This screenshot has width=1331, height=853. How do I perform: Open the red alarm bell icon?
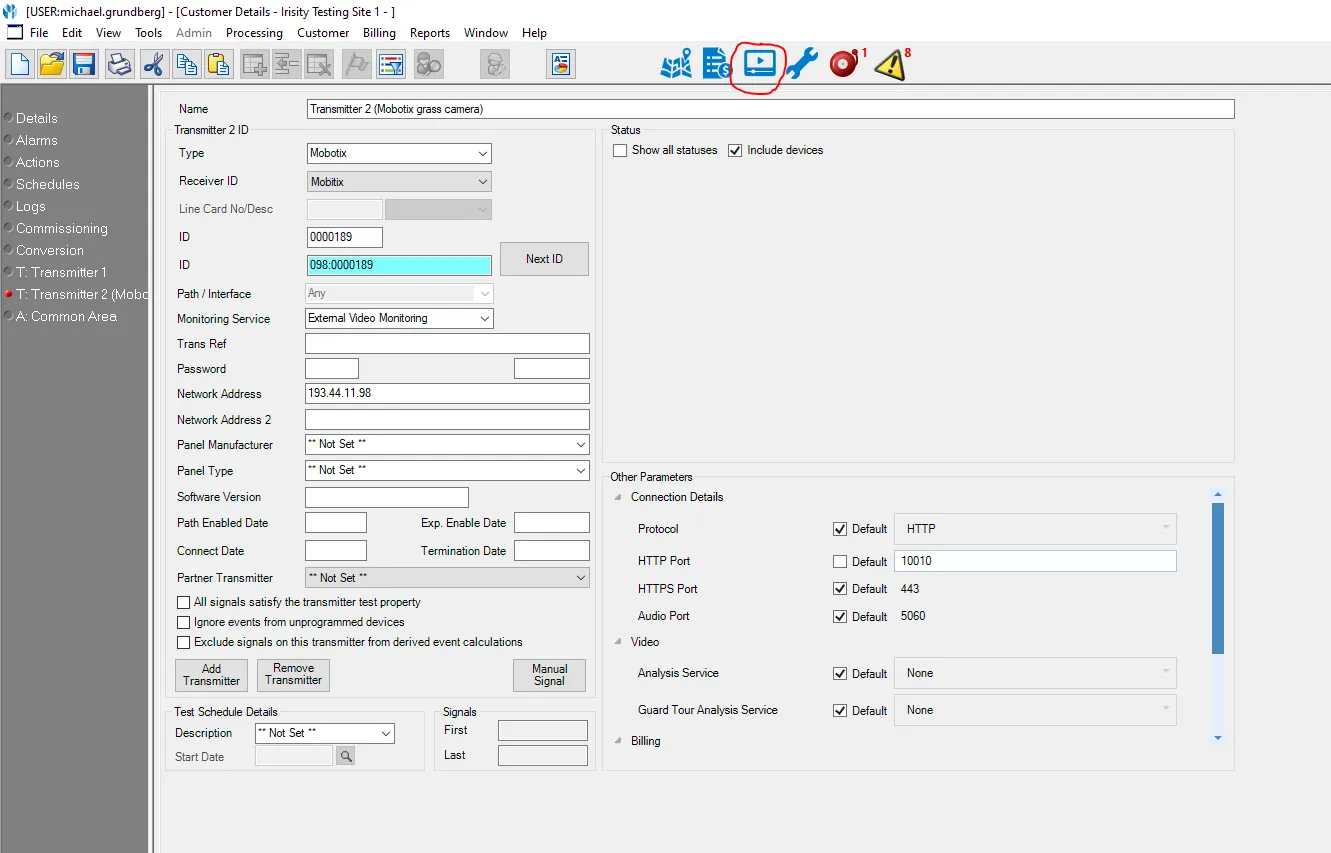(844, 65)
